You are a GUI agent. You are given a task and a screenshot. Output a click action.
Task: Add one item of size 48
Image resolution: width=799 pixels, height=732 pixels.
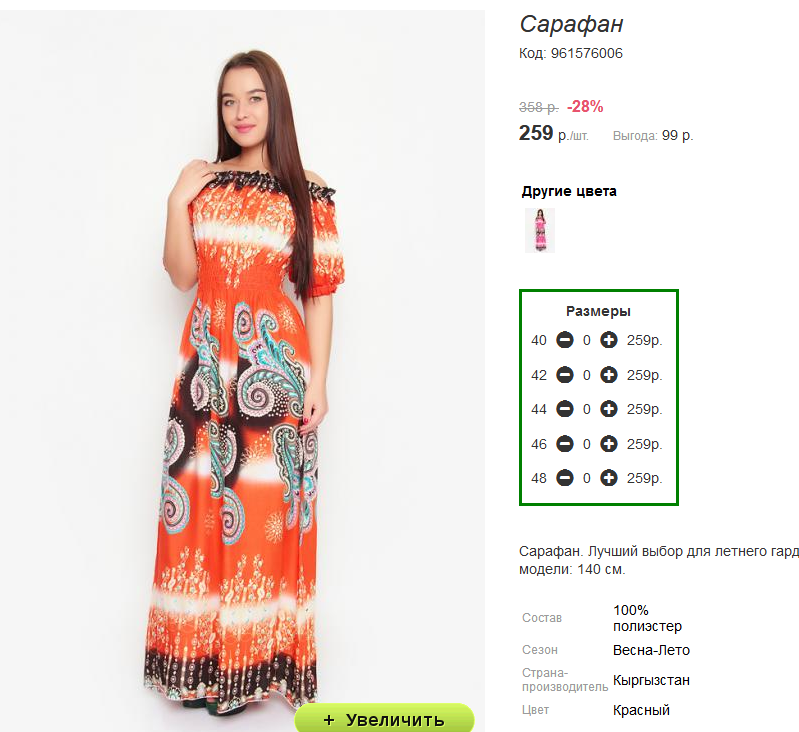coord(608,478)
